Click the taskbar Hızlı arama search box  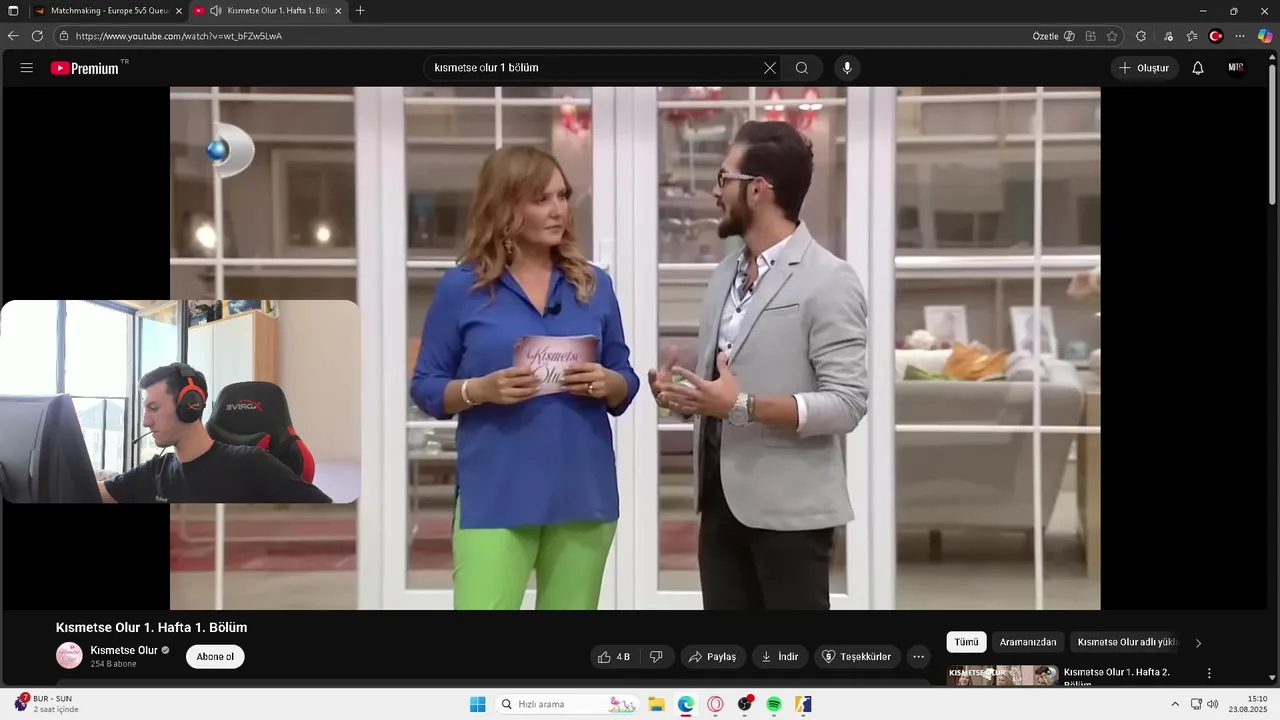point(568,704)
